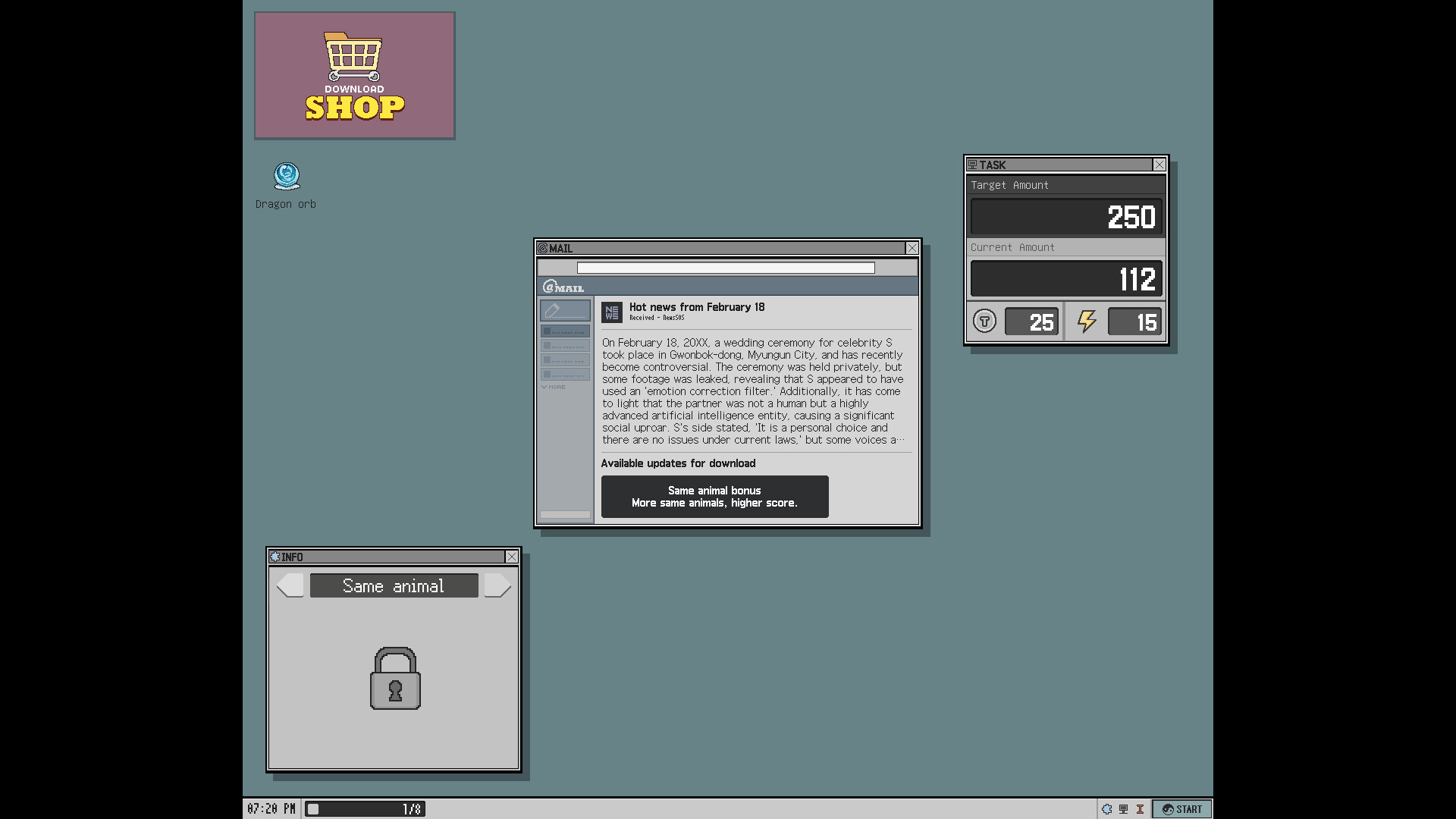Click the Mail sidebar bottom scrollbar
The height and width of the screenshot is (819, 1456).
[x=565, y=515]
